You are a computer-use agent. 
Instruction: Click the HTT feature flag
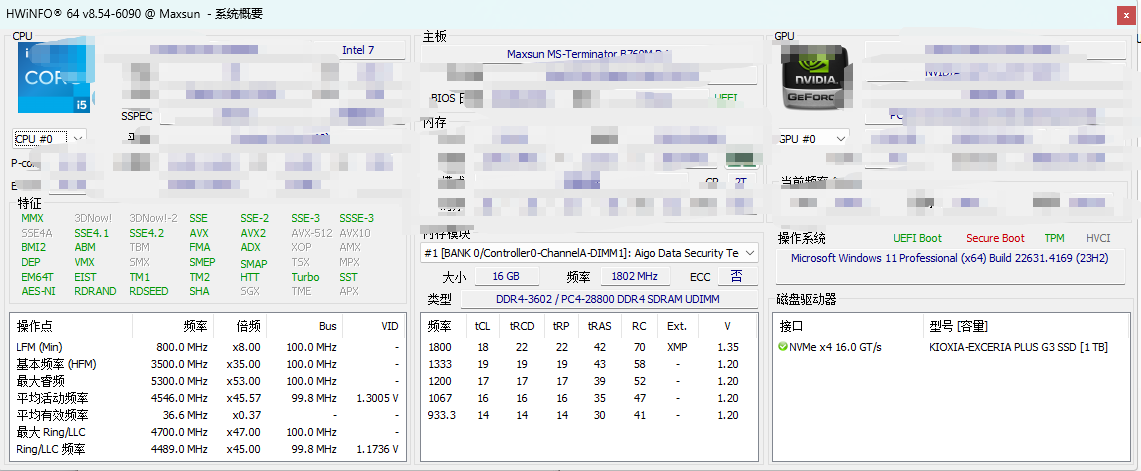(250, 277)
